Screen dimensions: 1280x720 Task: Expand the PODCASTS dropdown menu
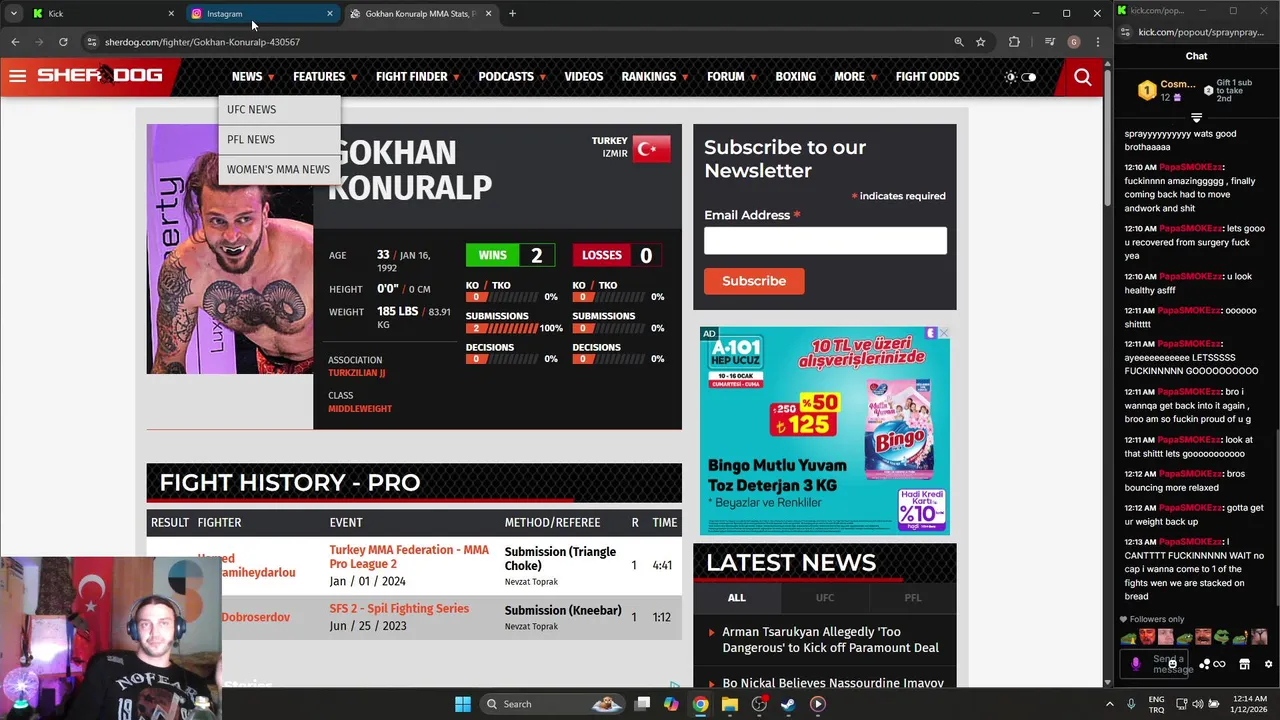pyautogui.click(x=512, y=76)
